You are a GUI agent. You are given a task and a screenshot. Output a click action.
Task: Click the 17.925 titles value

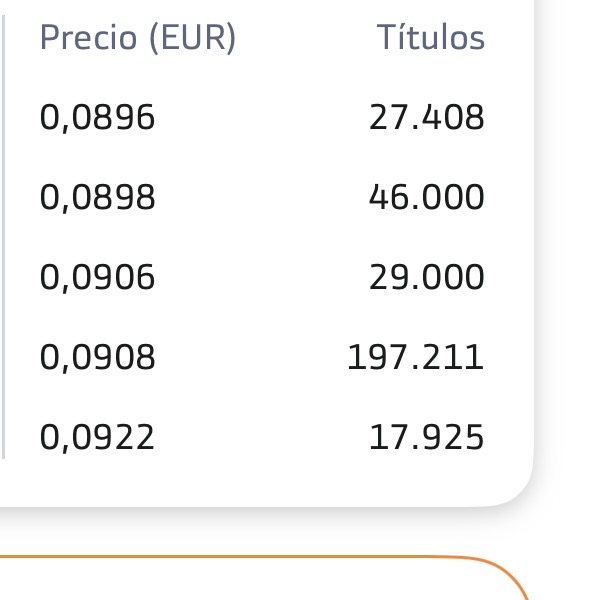(427, 437)
